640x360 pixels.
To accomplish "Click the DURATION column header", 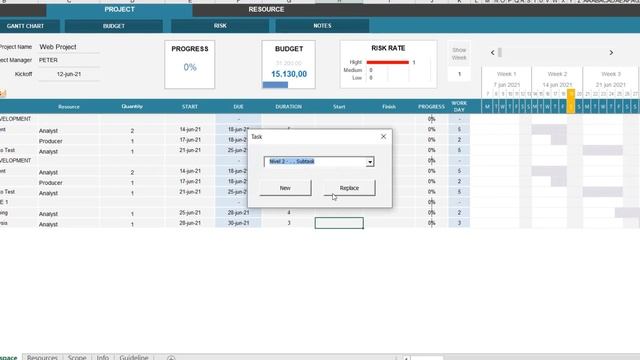I will coord(289,107).
